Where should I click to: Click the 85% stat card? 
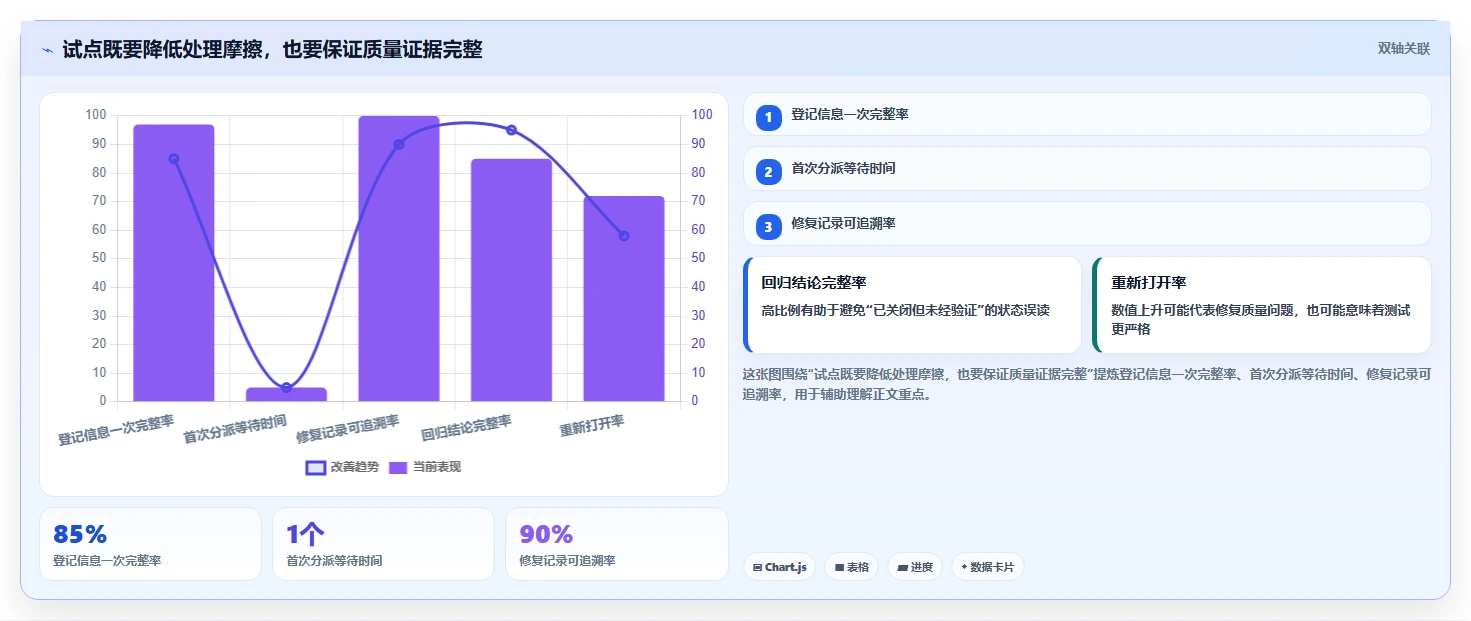tap(150, 544)
